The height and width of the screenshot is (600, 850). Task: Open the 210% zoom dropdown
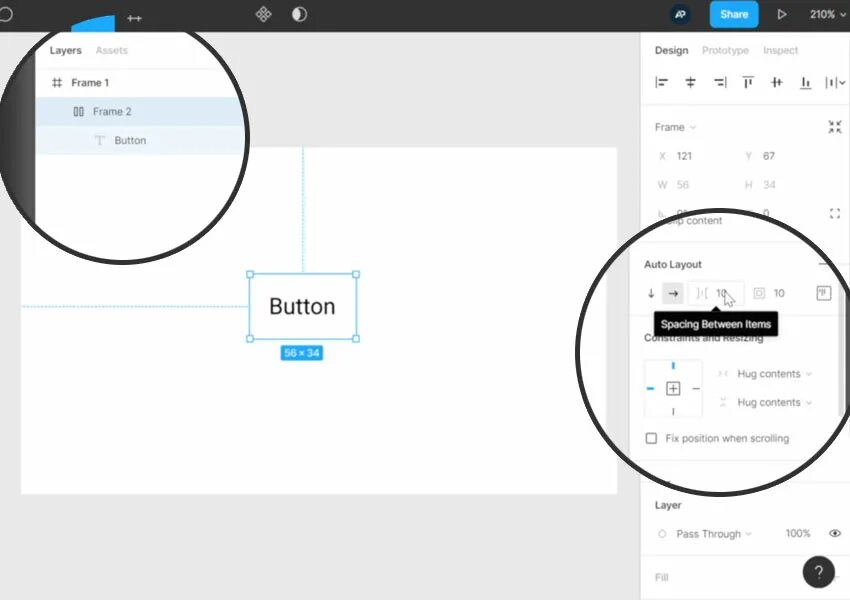click(827, 15)
